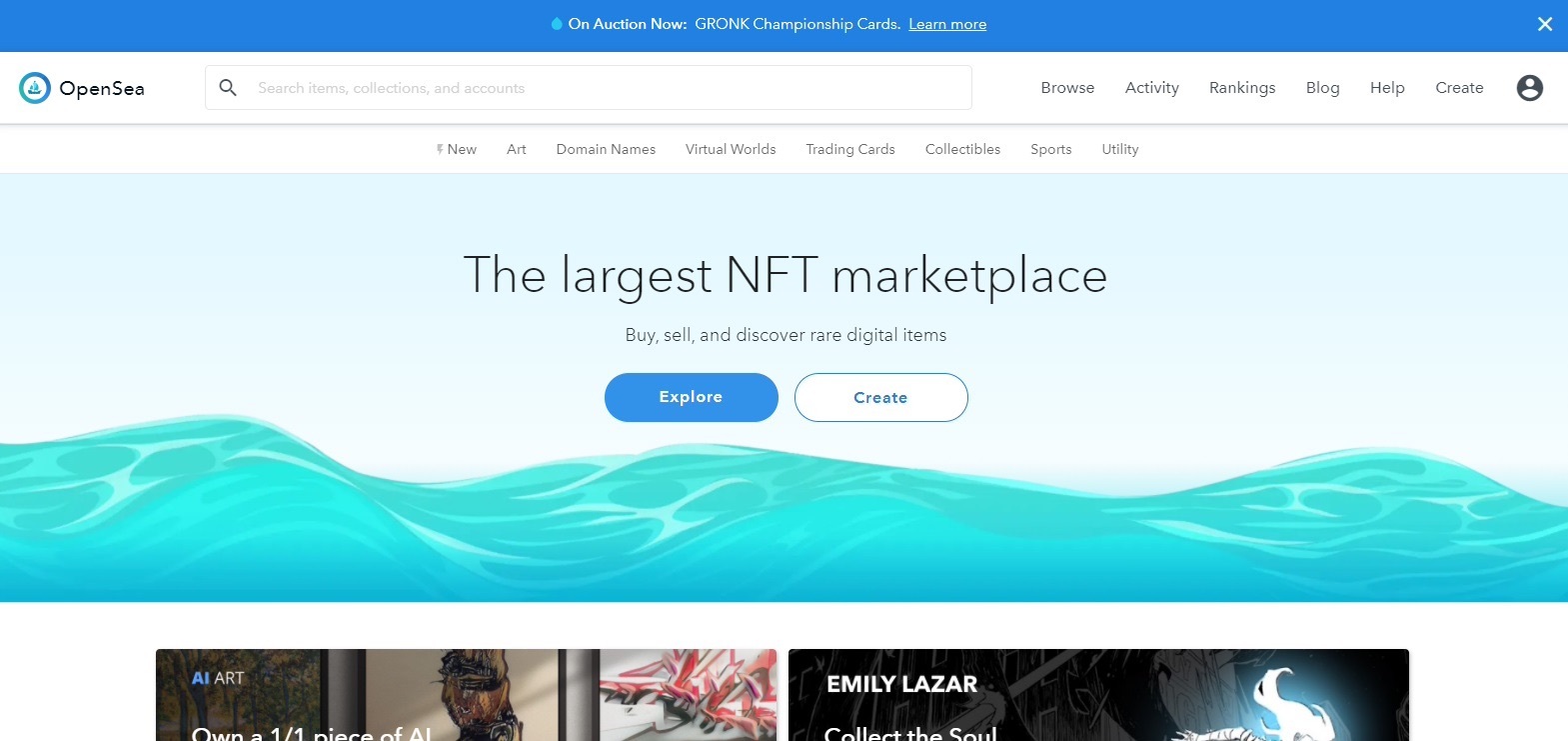The width and height of the screenshot is (1568, 741).
Task: Click Create in the top navigation
Action: pos(1459,88)
